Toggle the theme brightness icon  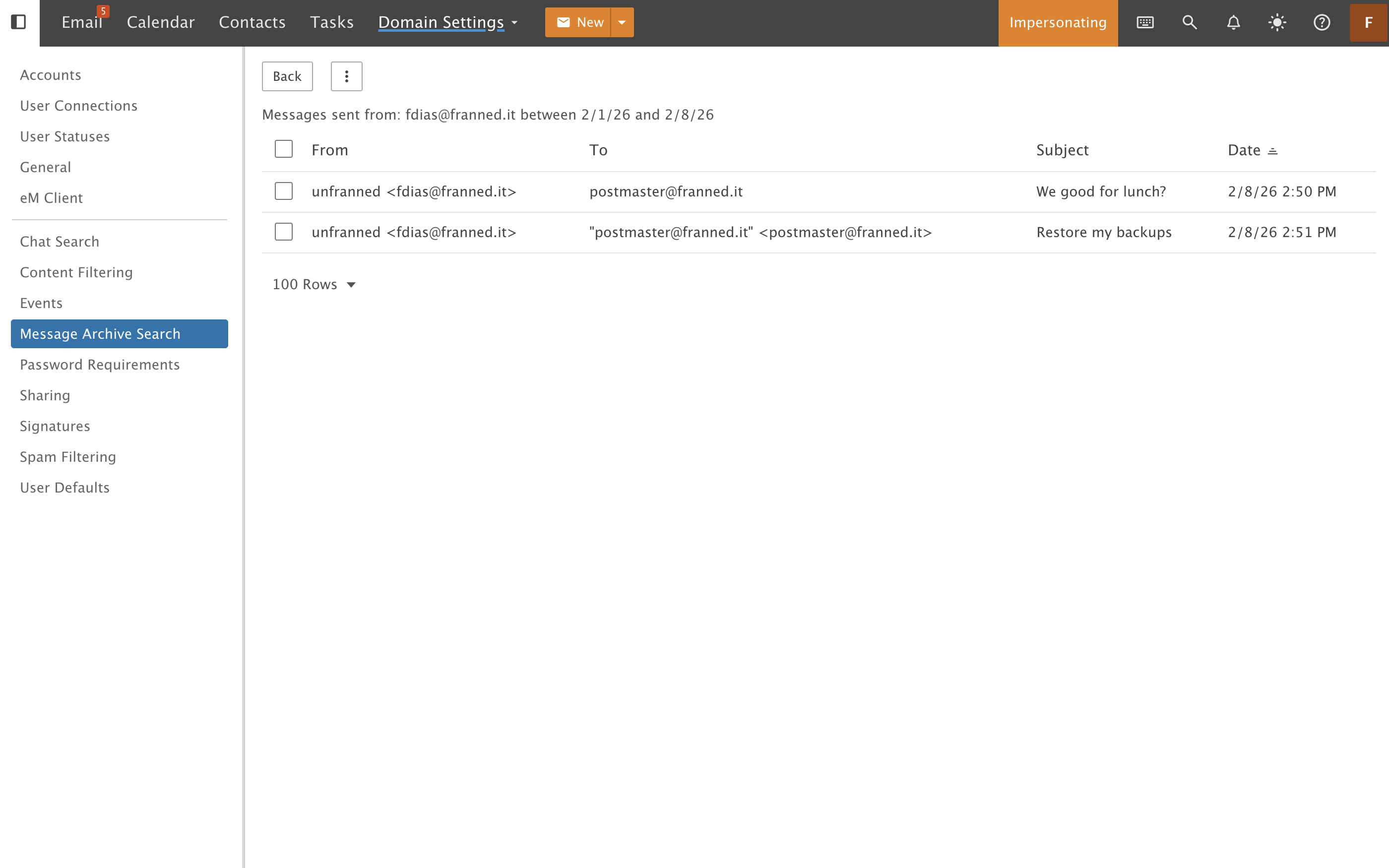pos(1277,22)
